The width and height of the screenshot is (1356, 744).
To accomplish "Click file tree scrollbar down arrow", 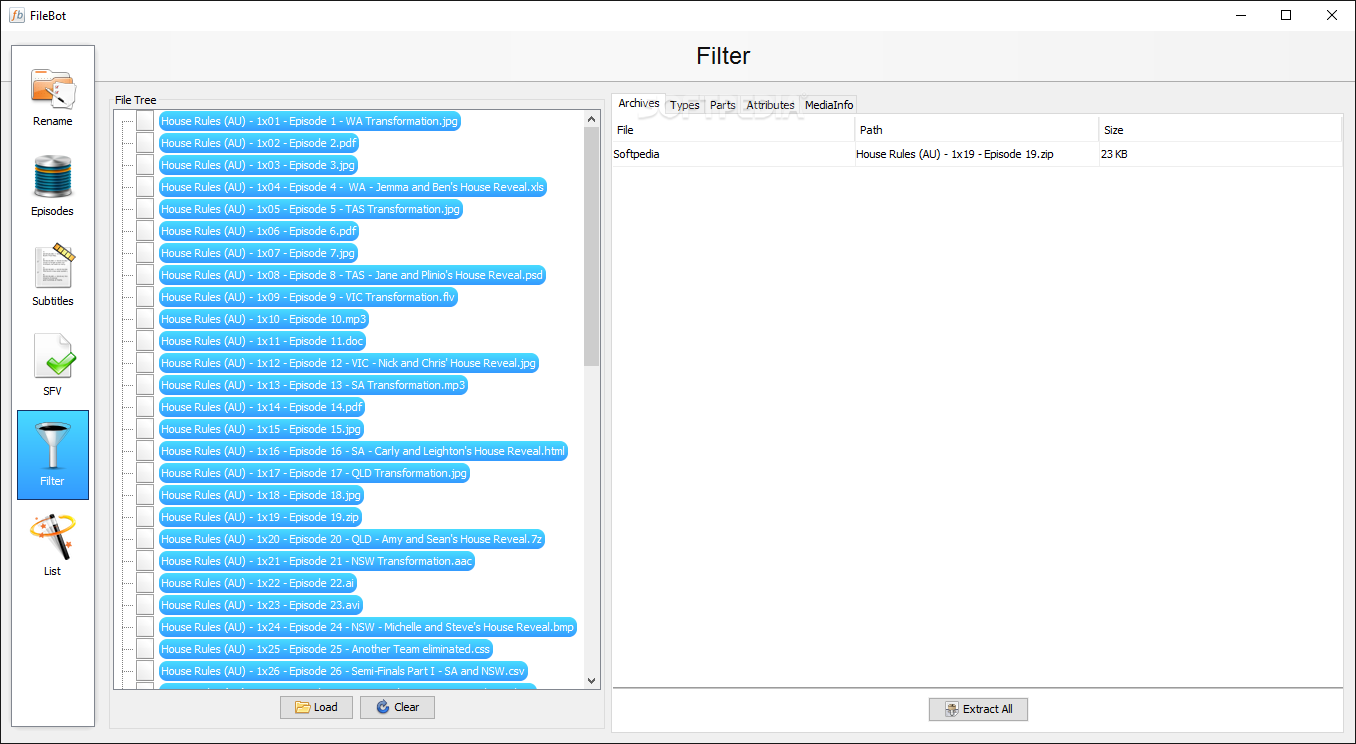I will (x=591, y=680).
